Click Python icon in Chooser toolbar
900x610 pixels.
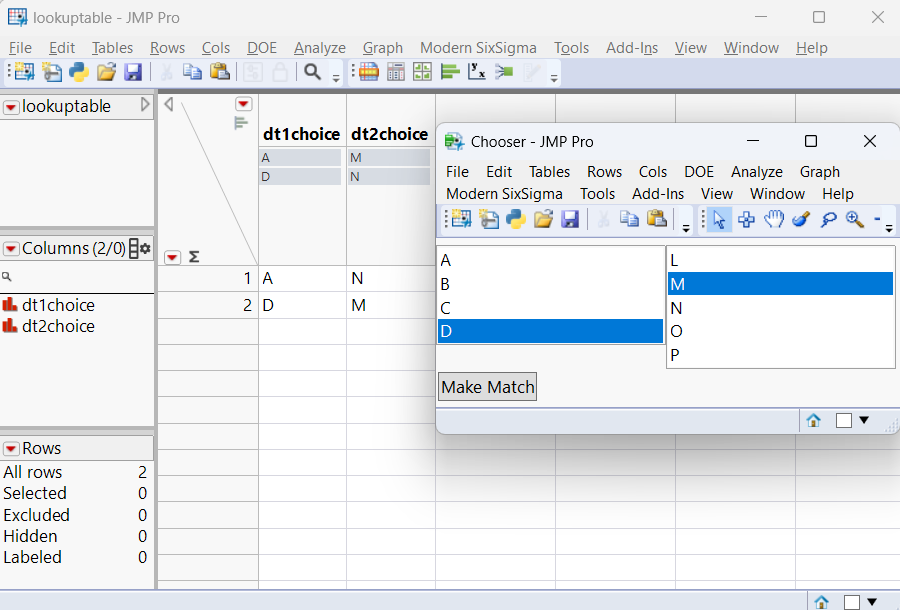point(515,219)
